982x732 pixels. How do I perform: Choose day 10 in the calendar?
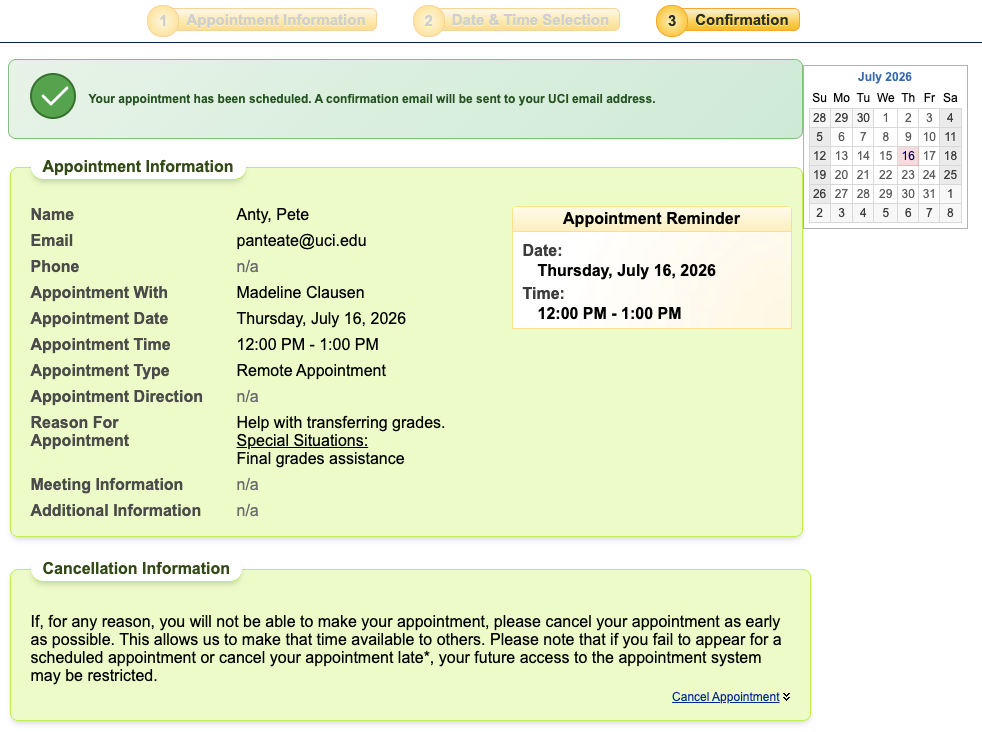pyautogui.click(x=929, y=137)
